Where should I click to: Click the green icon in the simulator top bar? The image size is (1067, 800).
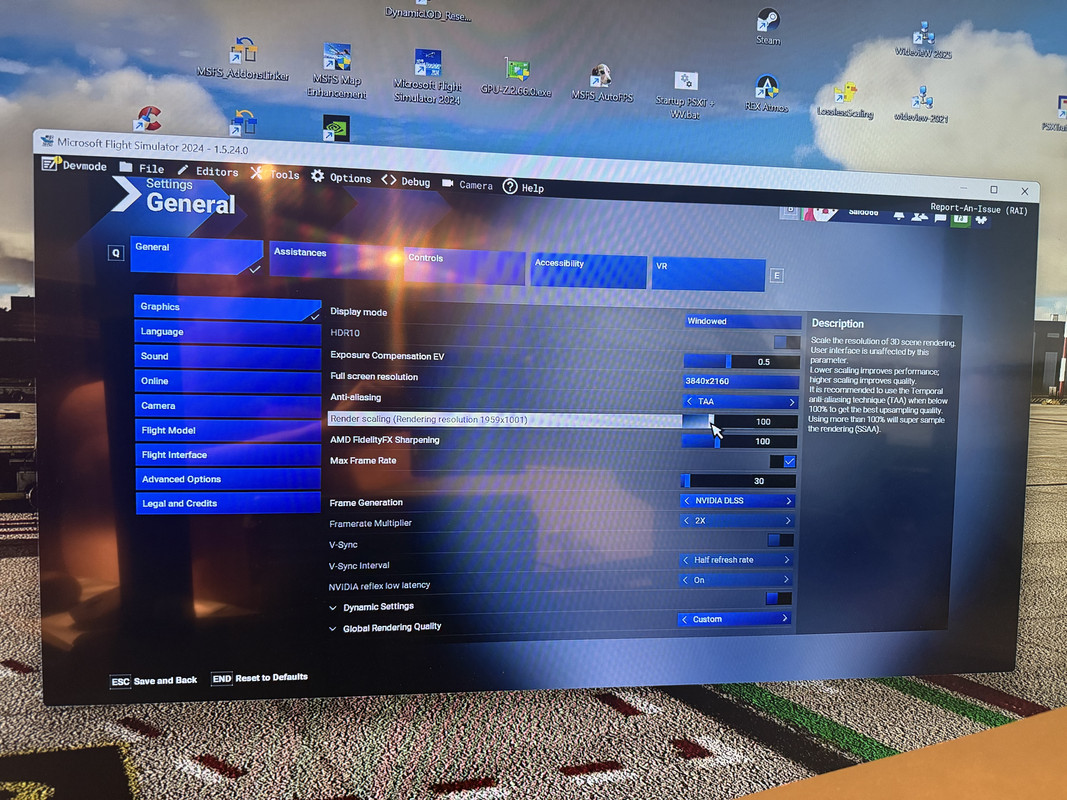(x=960, y=219)
